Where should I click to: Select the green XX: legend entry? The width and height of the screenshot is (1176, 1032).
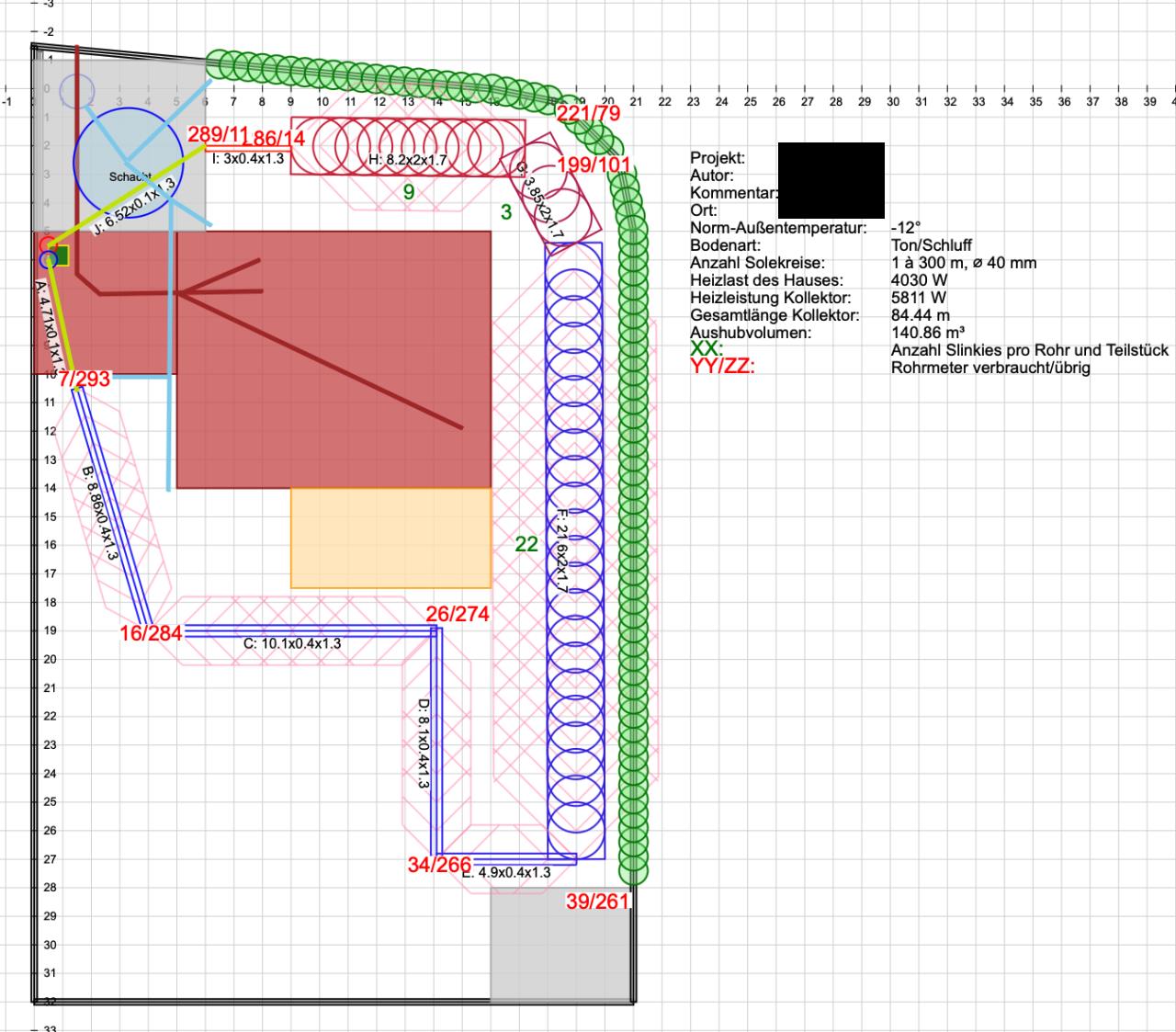(x=706, y=349)
